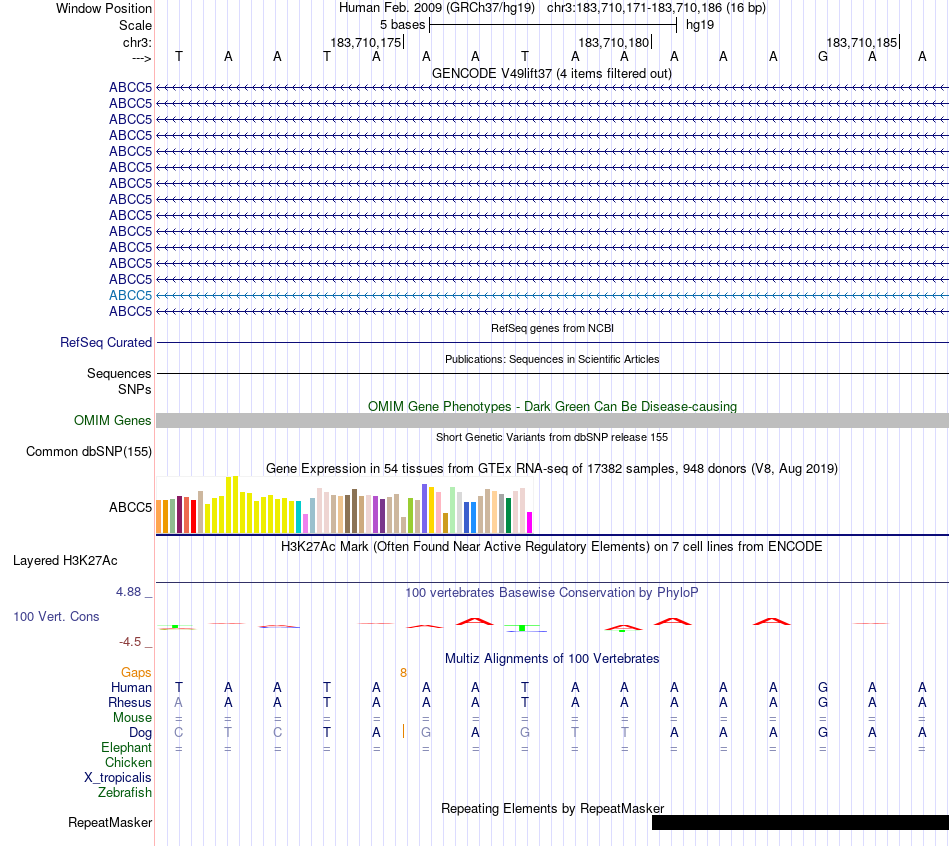Click the Sequences track label
The image size is (950, 846).
click(119, 373)
